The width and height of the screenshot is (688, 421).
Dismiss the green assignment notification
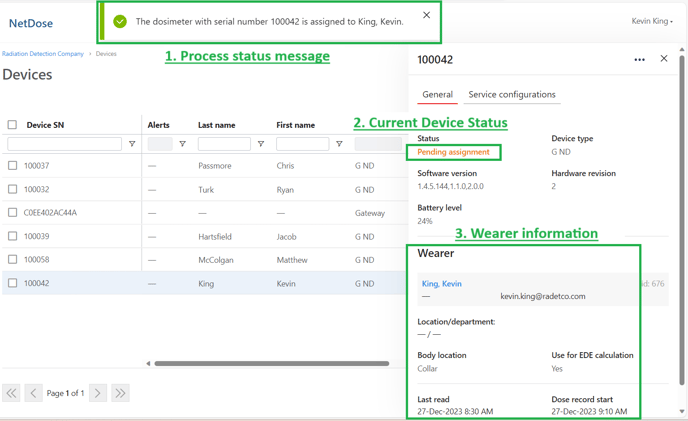[x=426, y=15]
